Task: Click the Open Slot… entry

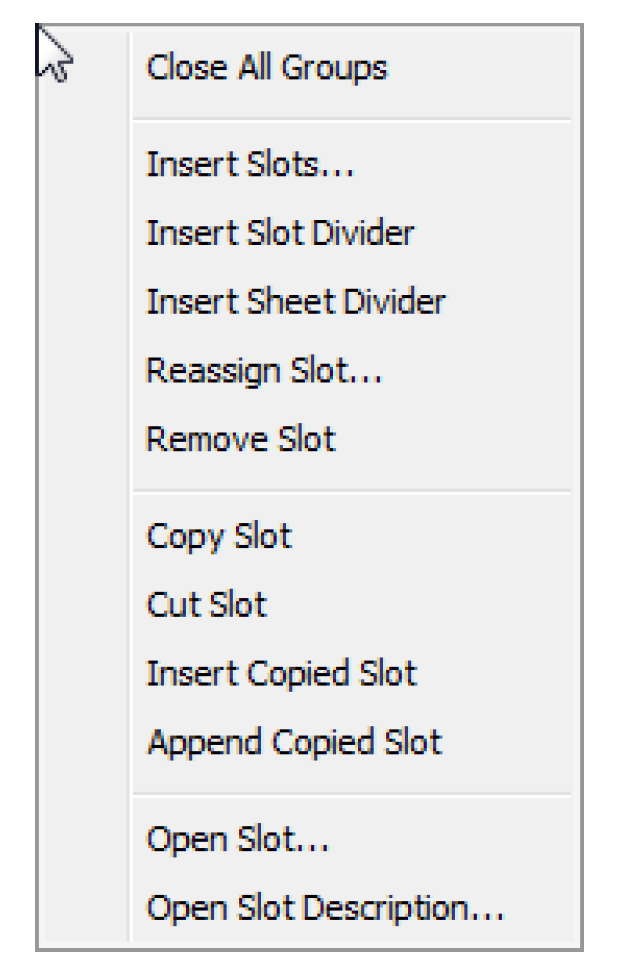Action: [309, 839]
